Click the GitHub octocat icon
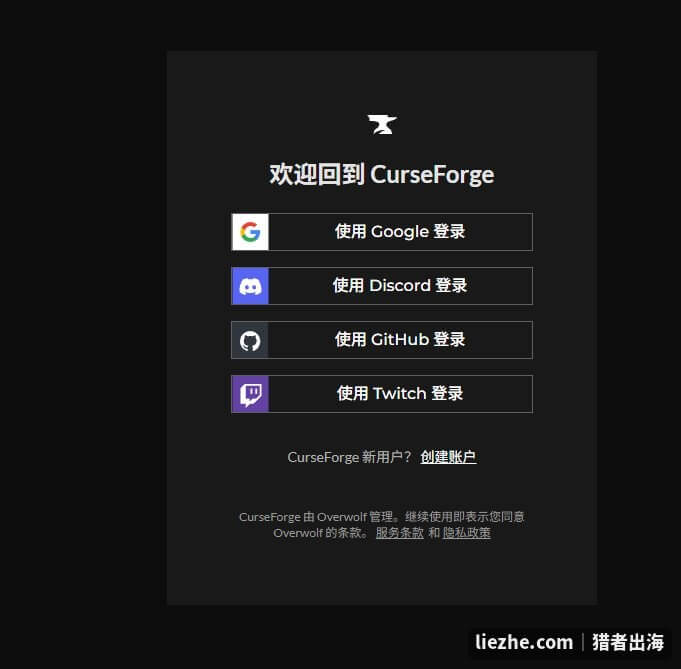This screenshot has height=669, width=681. pos(250,340)
